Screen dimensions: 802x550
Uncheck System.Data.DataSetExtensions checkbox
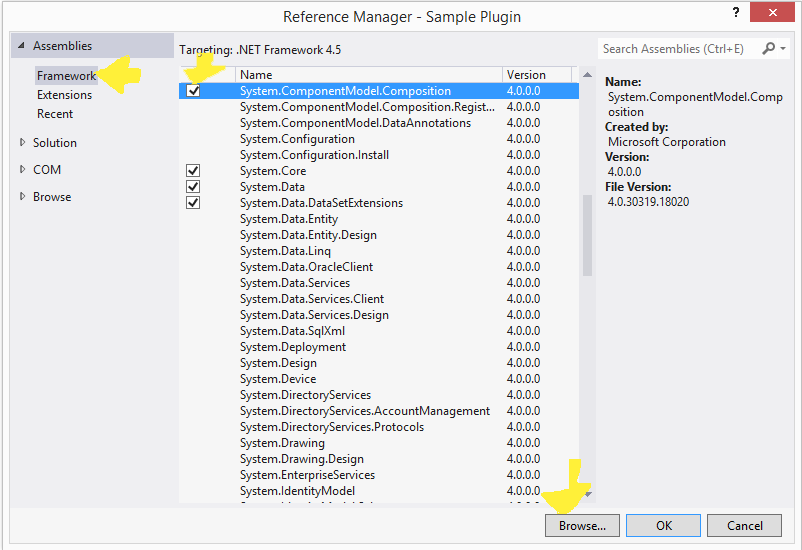click(x=193, y=203)
